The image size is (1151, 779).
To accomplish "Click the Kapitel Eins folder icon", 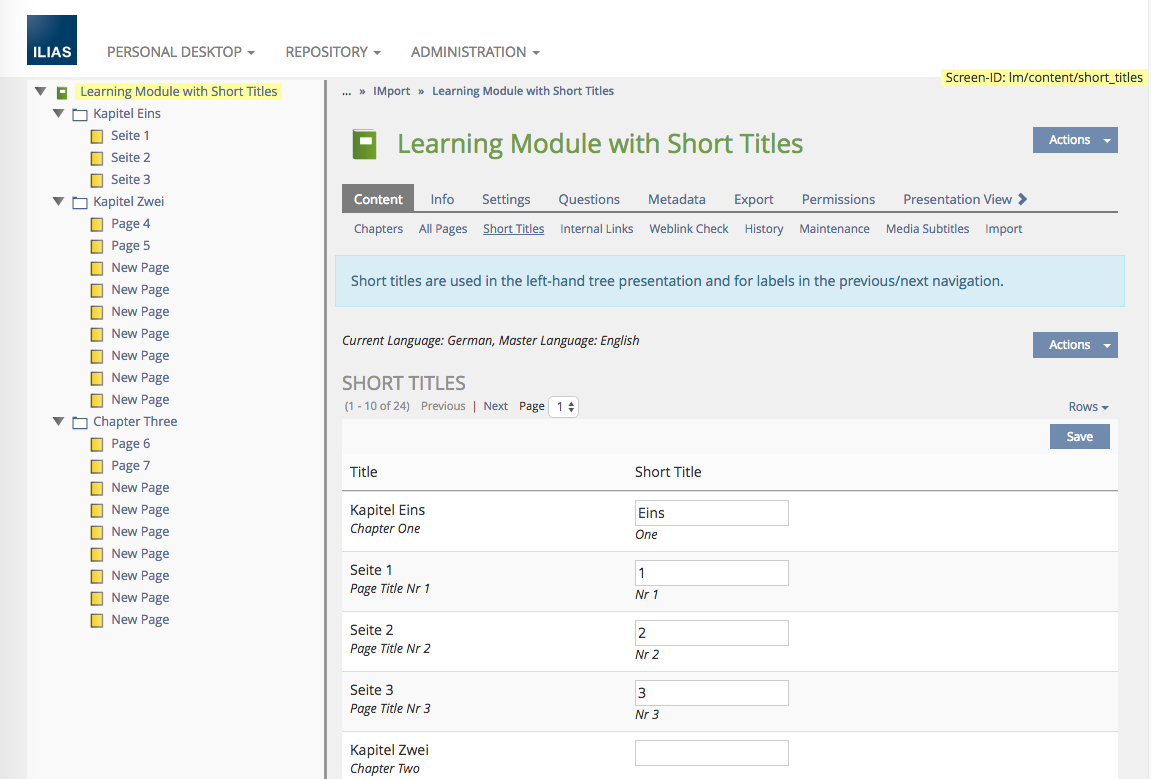I will [80, 114].
